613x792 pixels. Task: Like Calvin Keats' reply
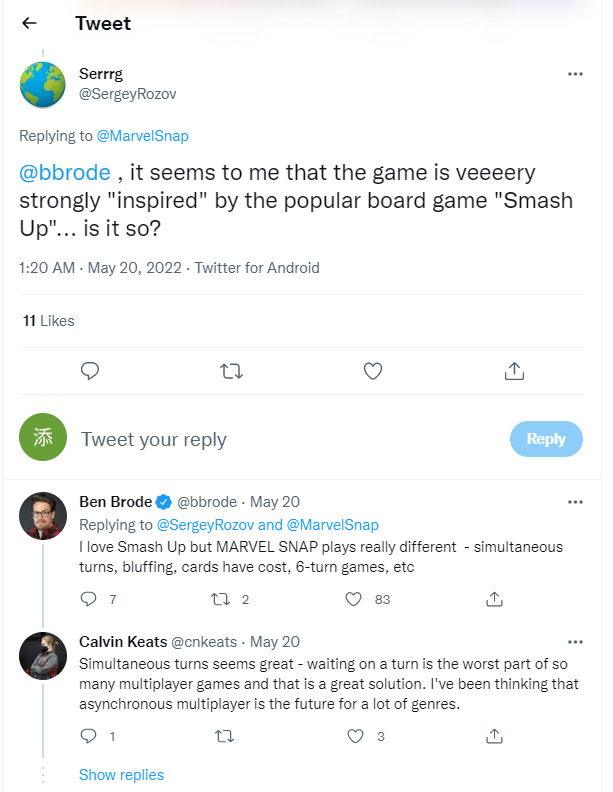(355, 736)
